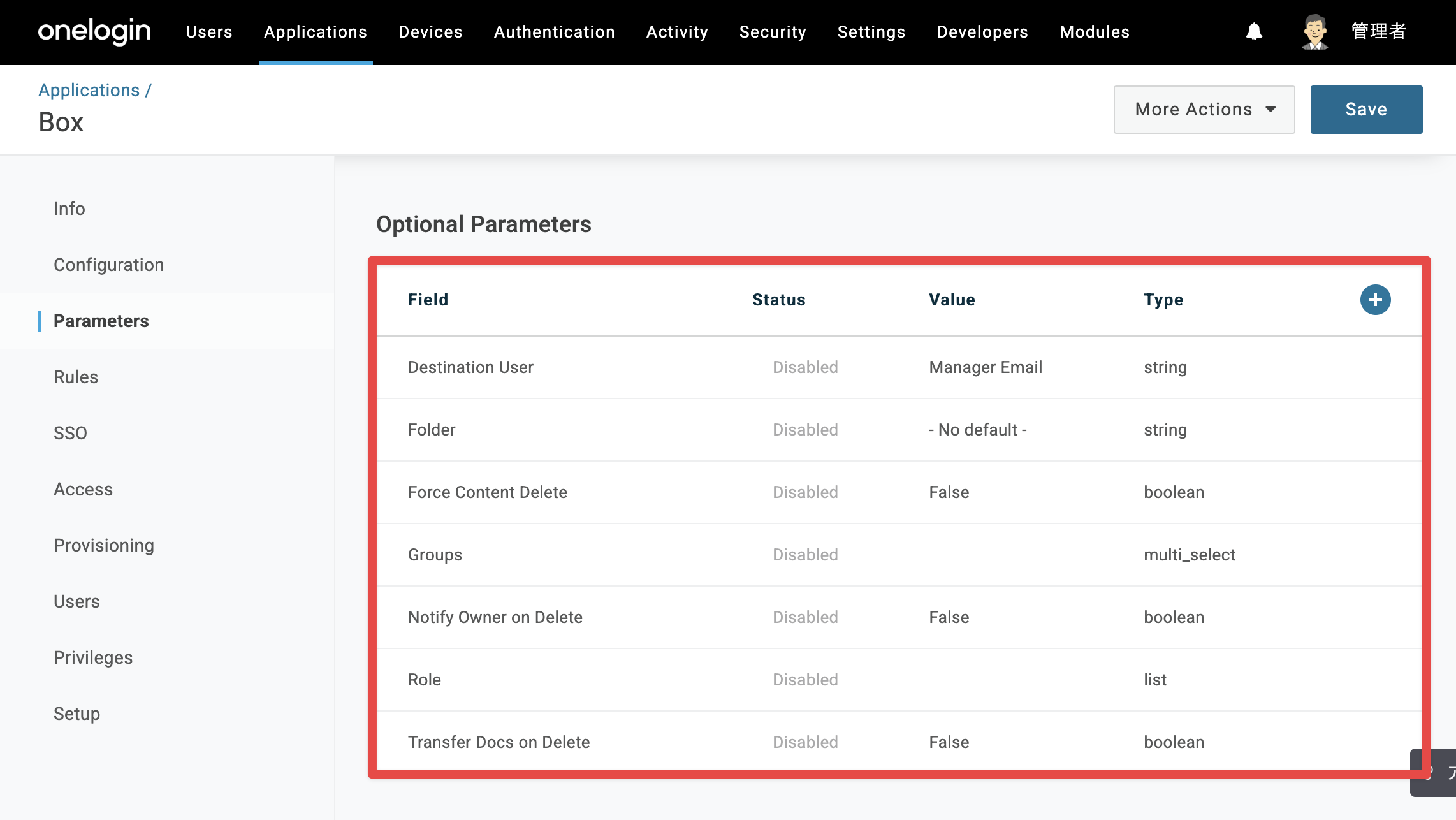Switch to the Users sidebar tab
The height and width of the screenshot is (820, 1456).
pos(76,601)
